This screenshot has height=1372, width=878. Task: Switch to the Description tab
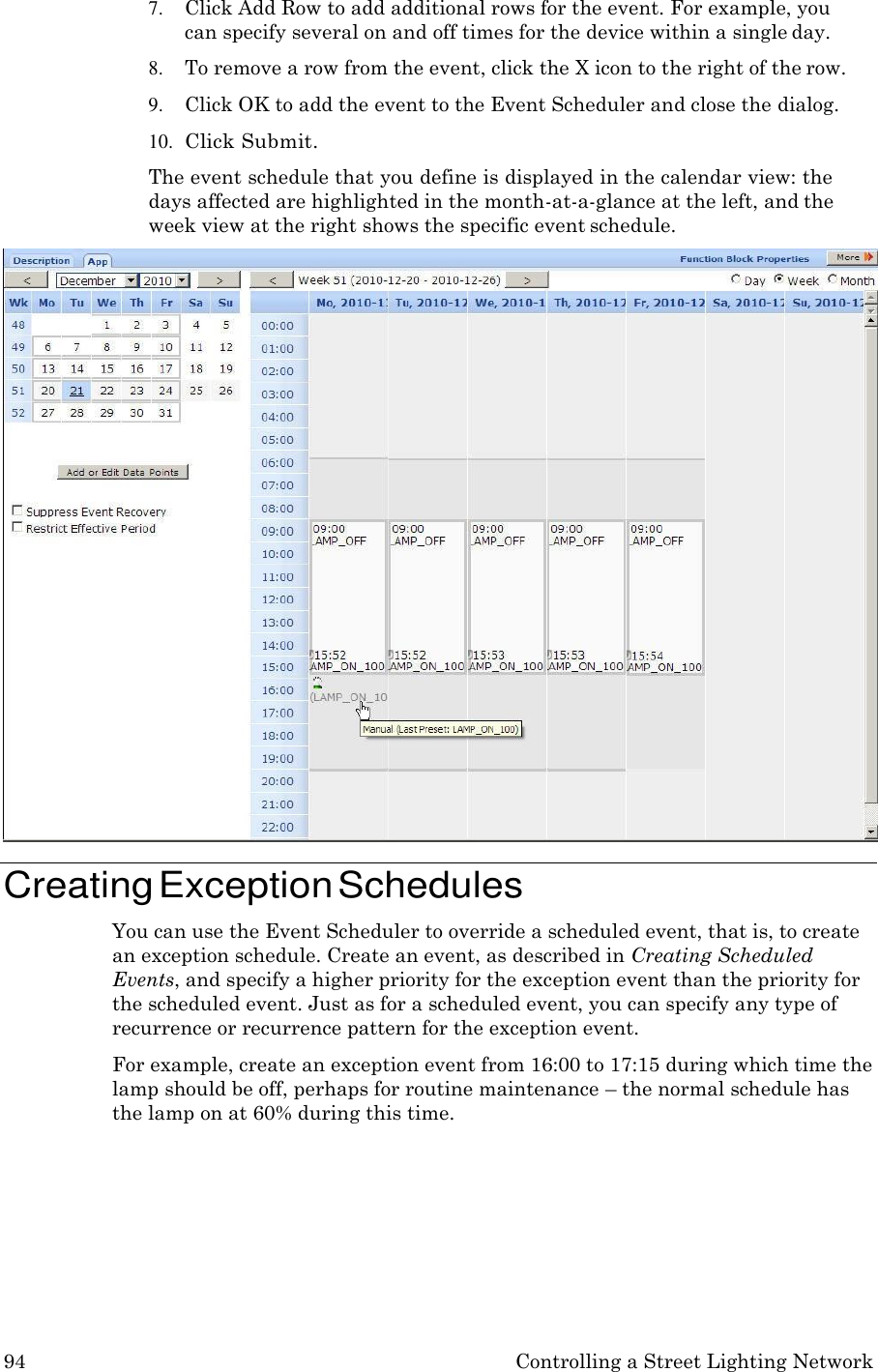pyautogui.click(x=41, y=259)
